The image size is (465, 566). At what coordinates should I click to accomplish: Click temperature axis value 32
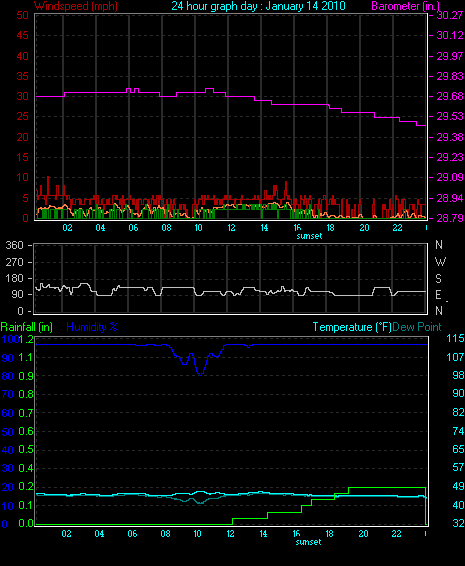click(x=458, y=523)
